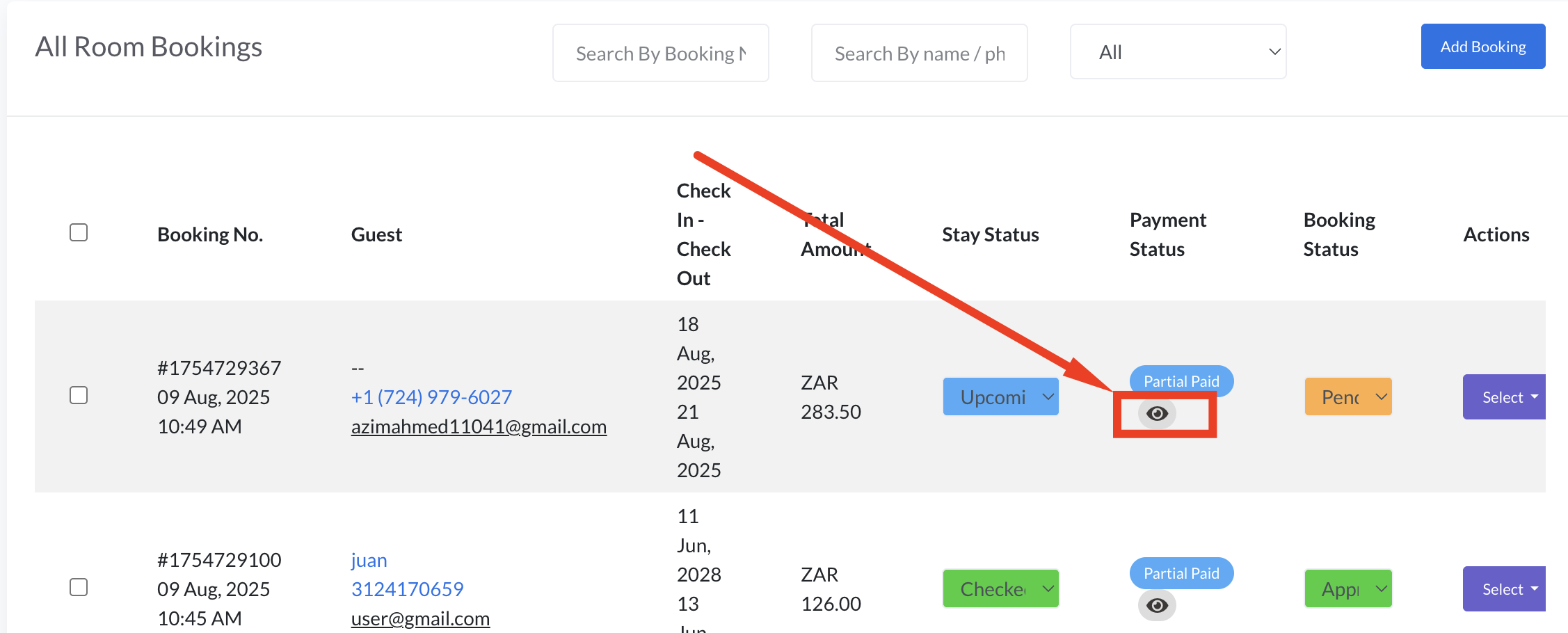
Task: Open guest juan's profile link
Action: (369, 560)
